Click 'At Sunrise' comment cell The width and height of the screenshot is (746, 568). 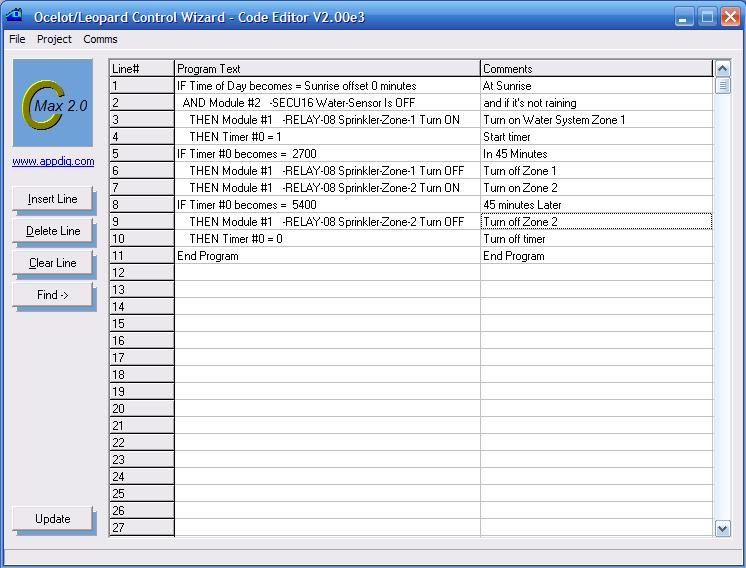click(597, 86)
